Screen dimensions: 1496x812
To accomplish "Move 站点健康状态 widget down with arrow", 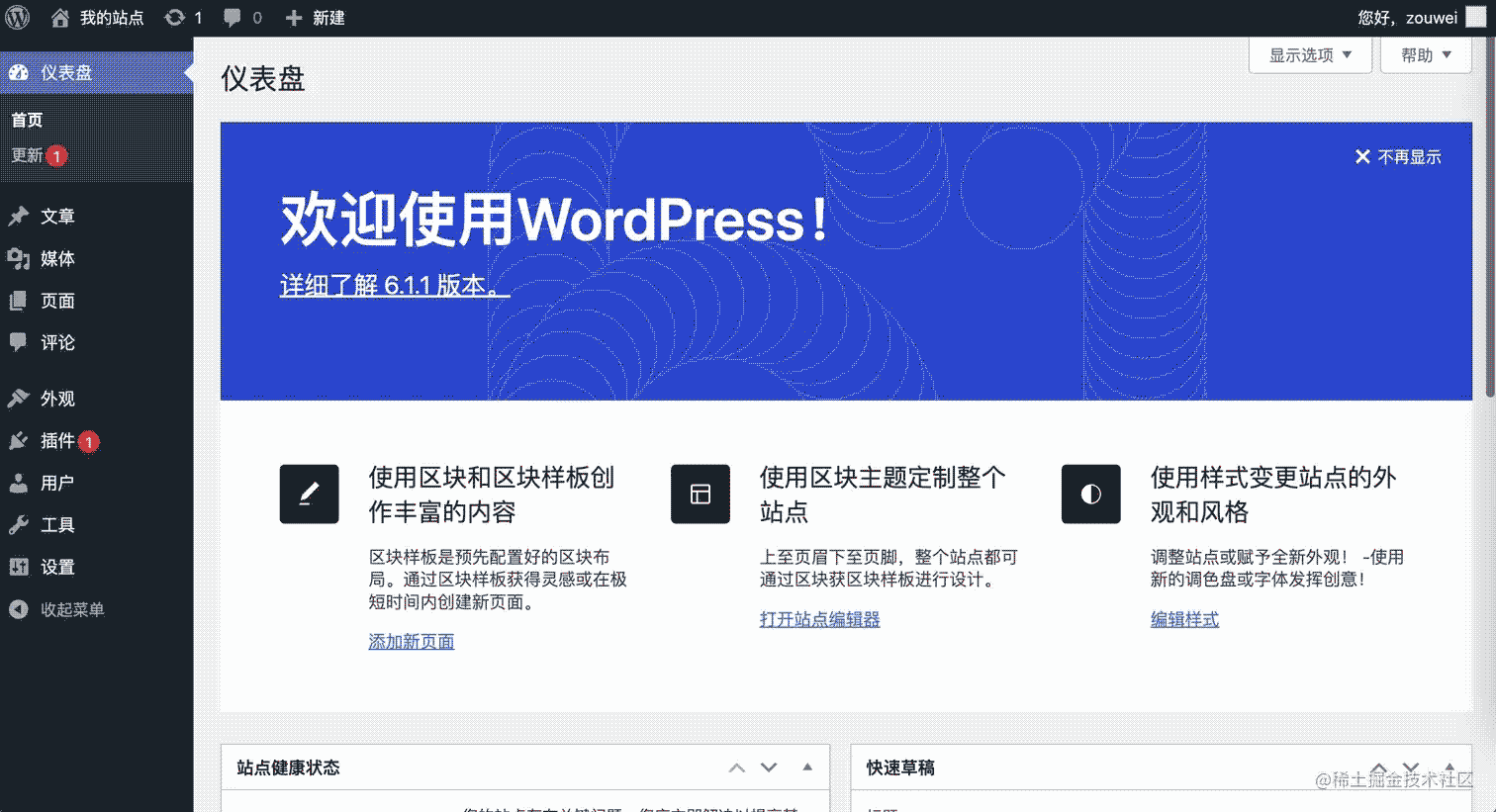I will [x=768, y=767].
